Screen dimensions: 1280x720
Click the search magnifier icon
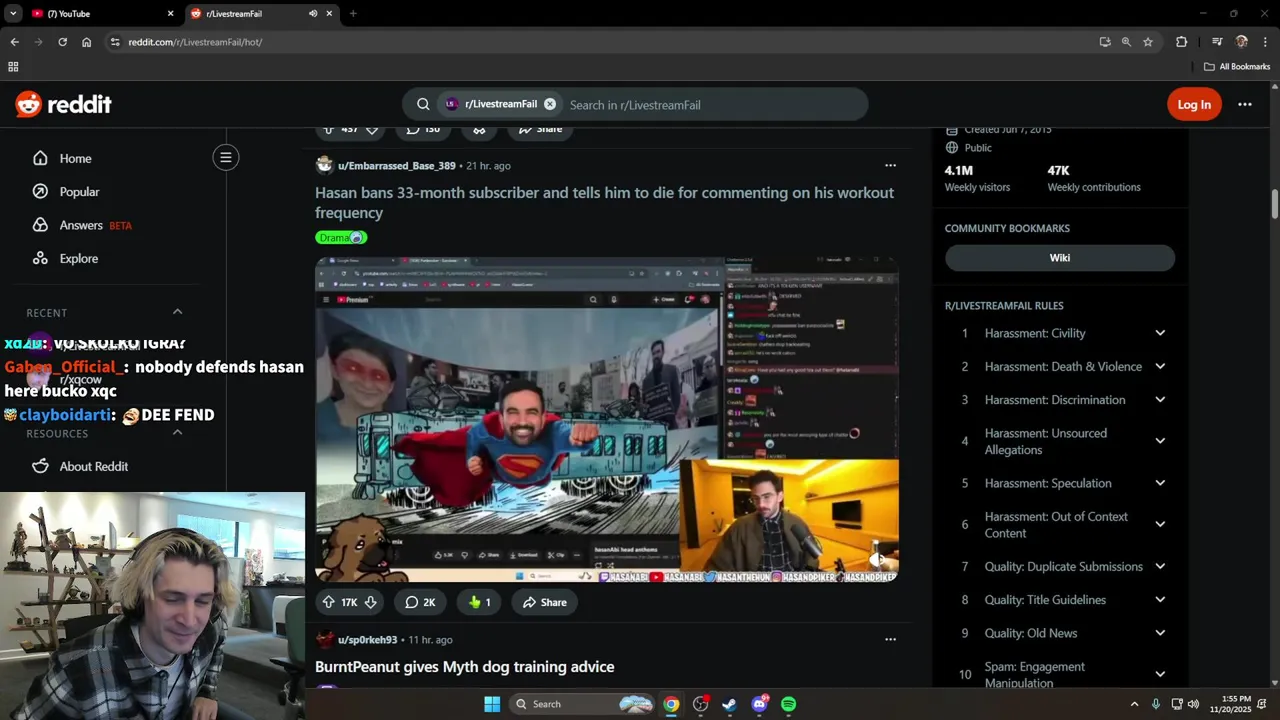[x=423, y=104]
